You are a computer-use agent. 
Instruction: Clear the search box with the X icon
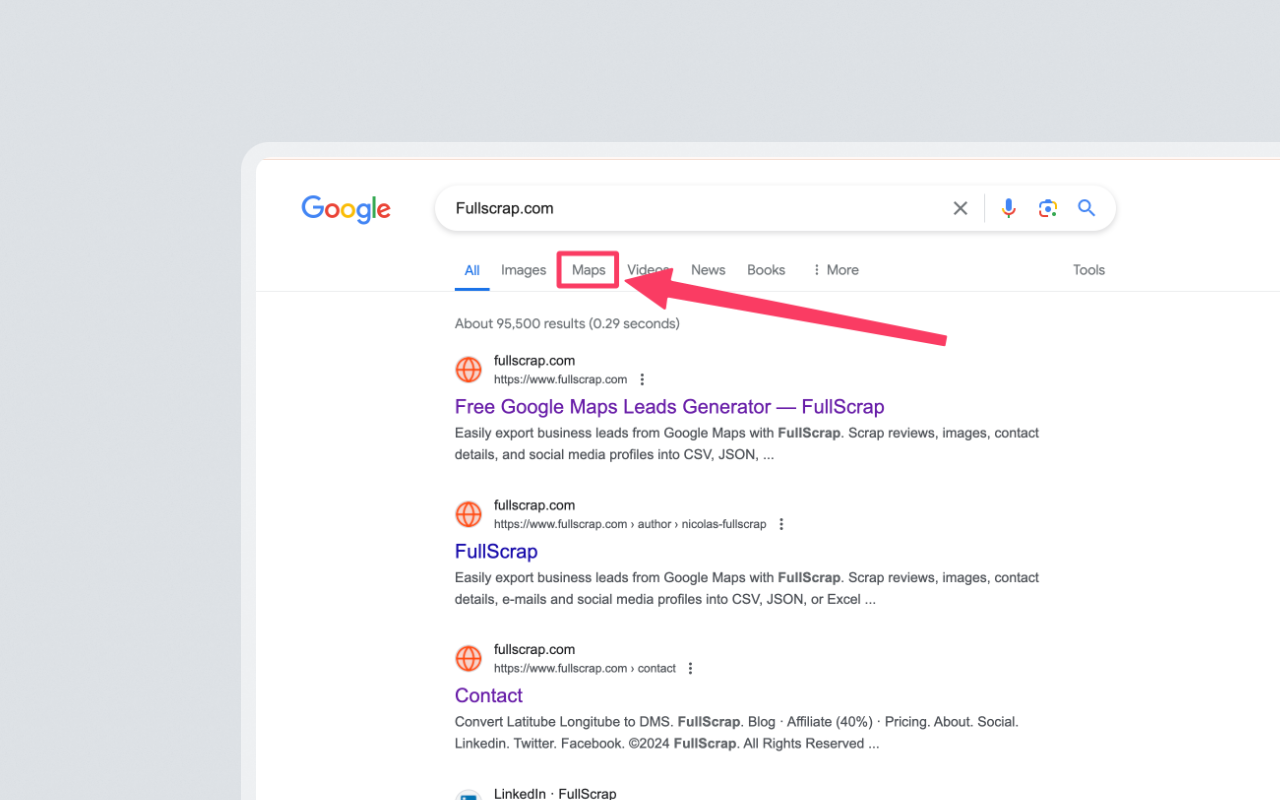[x=960, y=208]
